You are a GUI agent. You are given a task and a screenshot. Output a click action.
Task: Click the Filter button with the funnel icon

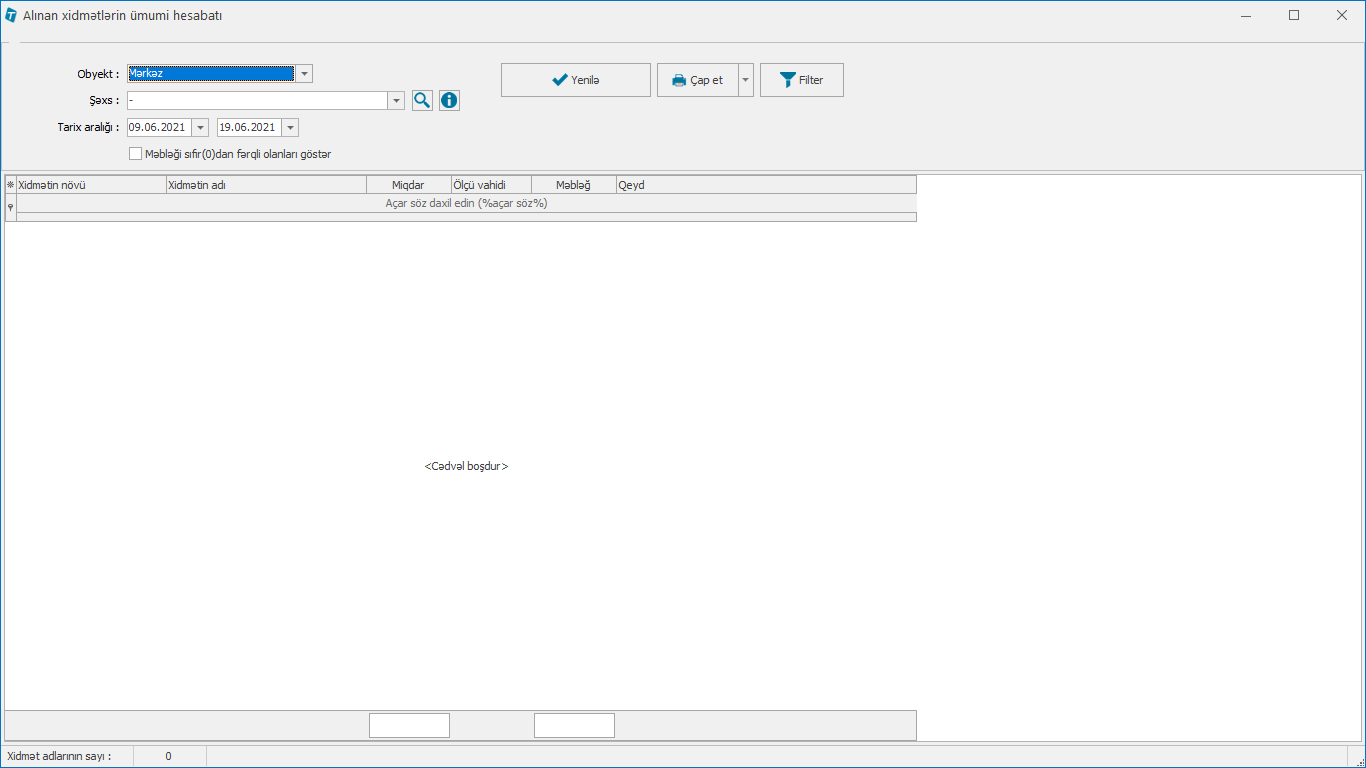[801, 80]
